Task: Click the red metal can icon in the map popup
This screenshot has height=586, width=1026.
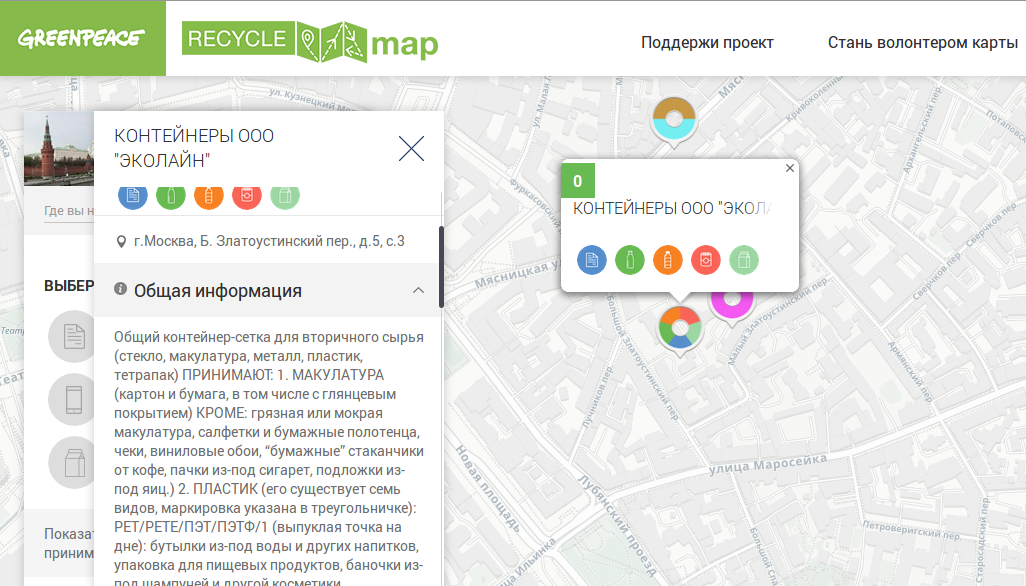Action: point(705,260)
